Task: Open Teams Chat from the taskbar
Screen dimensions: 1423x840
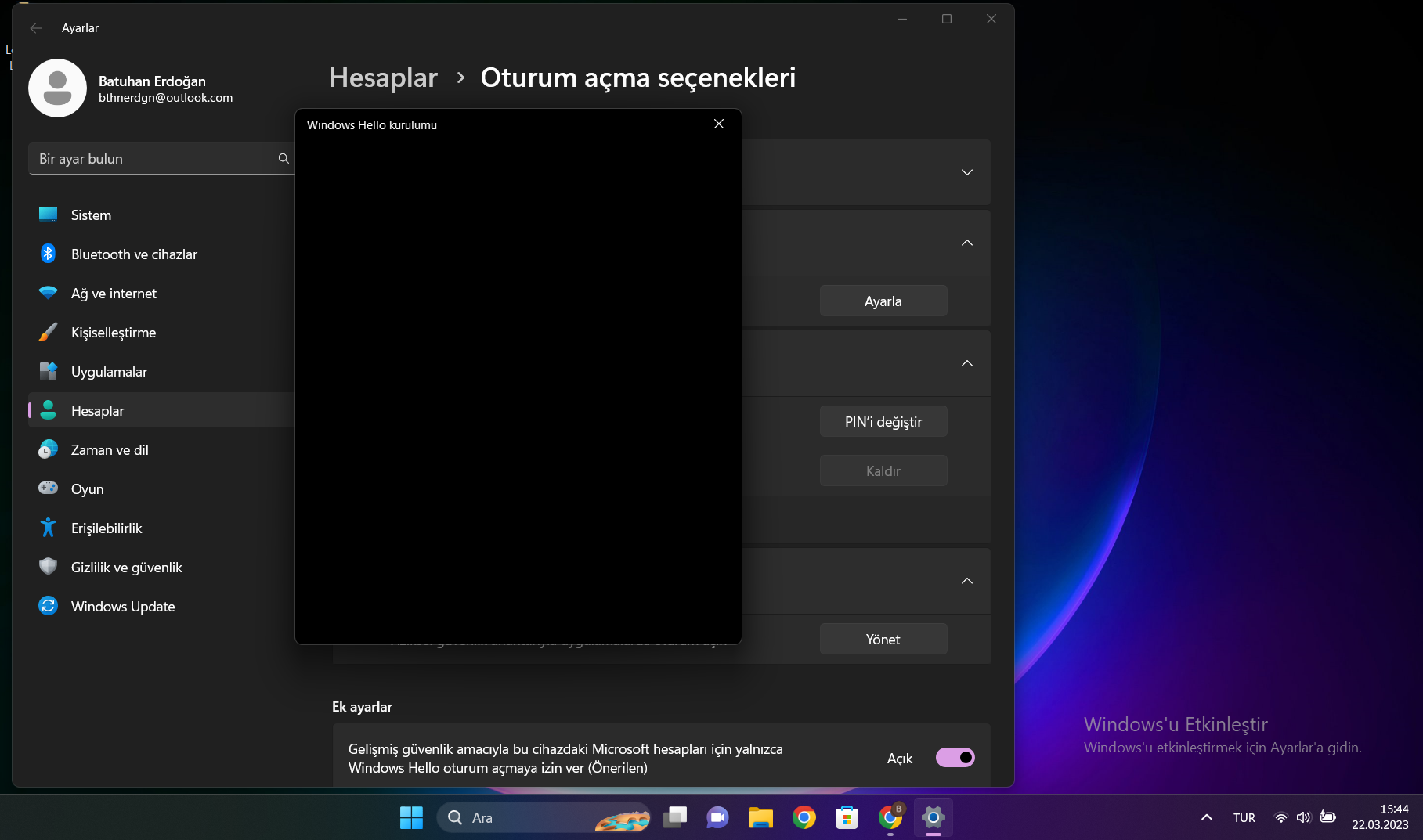Action: pyautogui.click(x=717, y=817)
